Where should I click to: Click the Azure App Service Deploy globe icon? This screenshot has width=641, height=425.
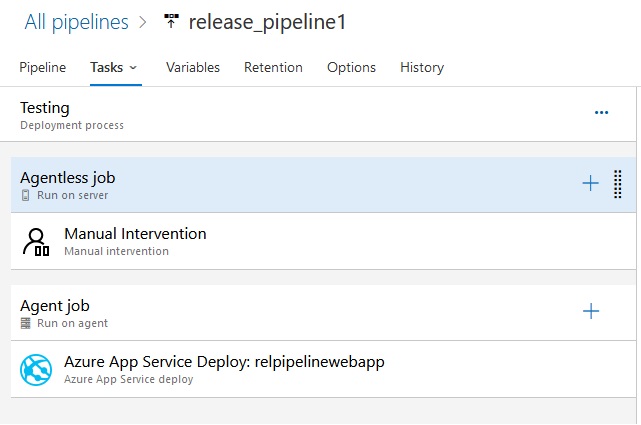pyautogui.click(x=36, y=370)
